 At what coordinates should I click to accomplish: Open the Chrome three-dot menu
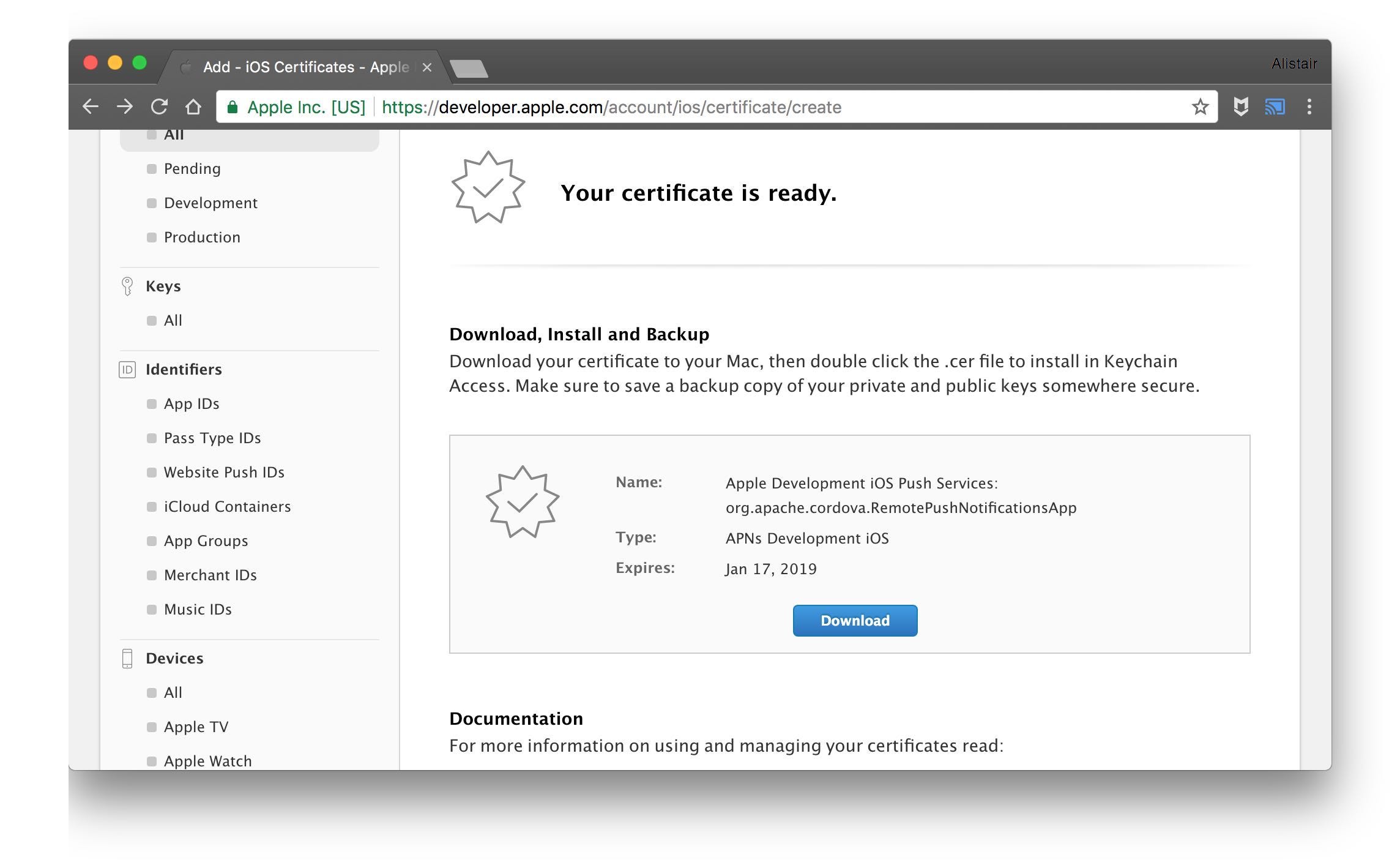pyautogui.click(x=1309, y=107)
